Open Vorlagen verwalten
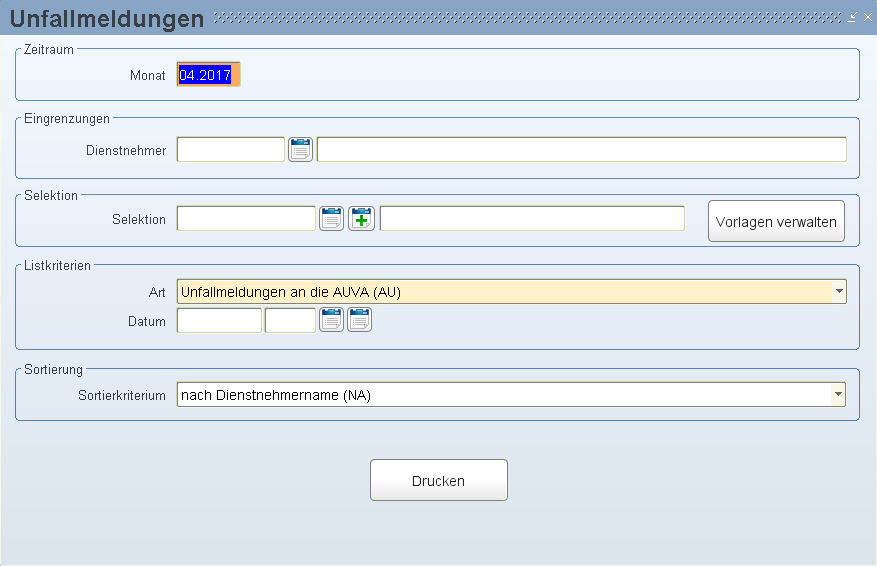Screen dimensions: 877x566 pos(776,221)
